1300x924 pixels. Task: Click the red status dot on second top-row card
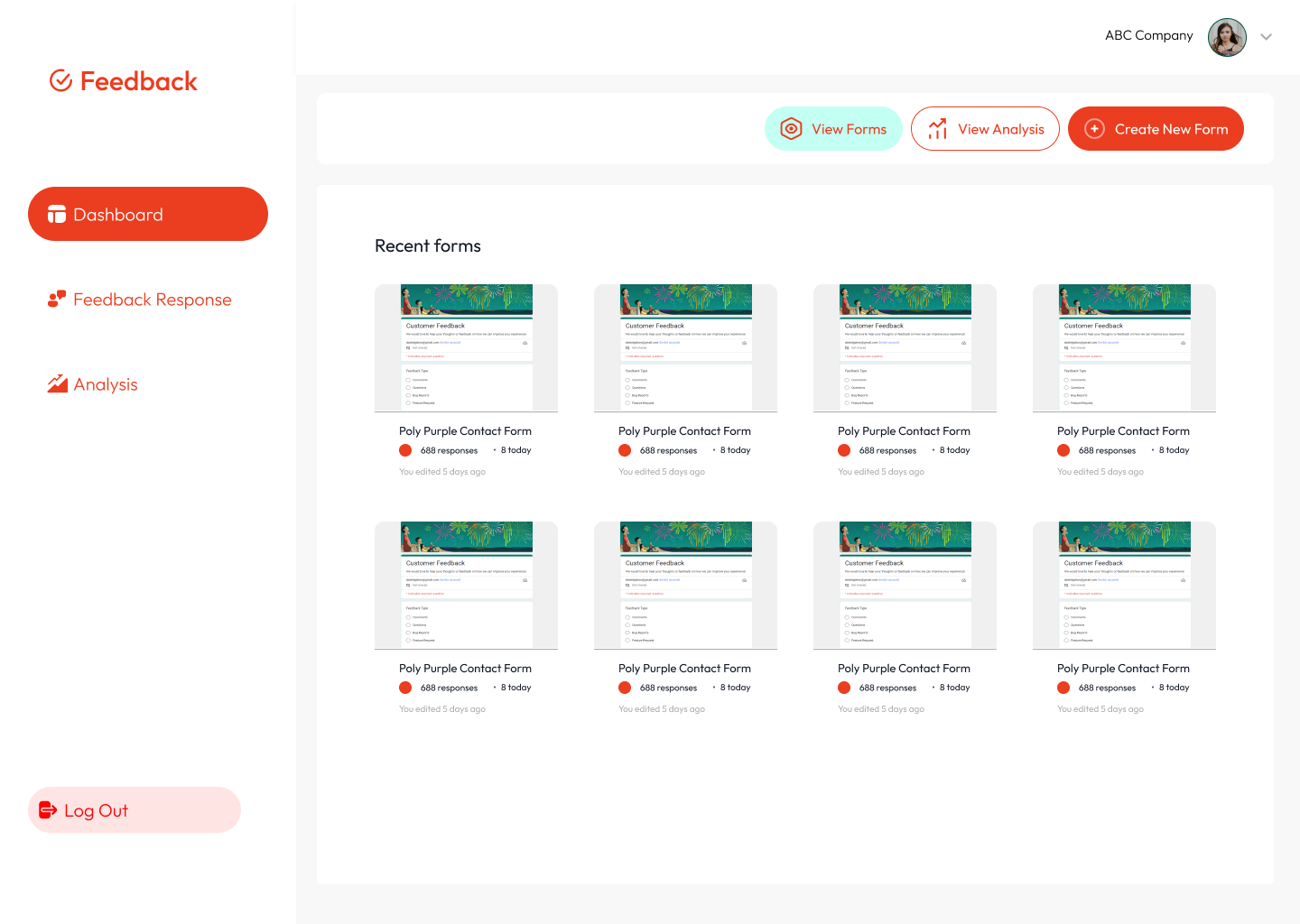(x=625, y=450)
